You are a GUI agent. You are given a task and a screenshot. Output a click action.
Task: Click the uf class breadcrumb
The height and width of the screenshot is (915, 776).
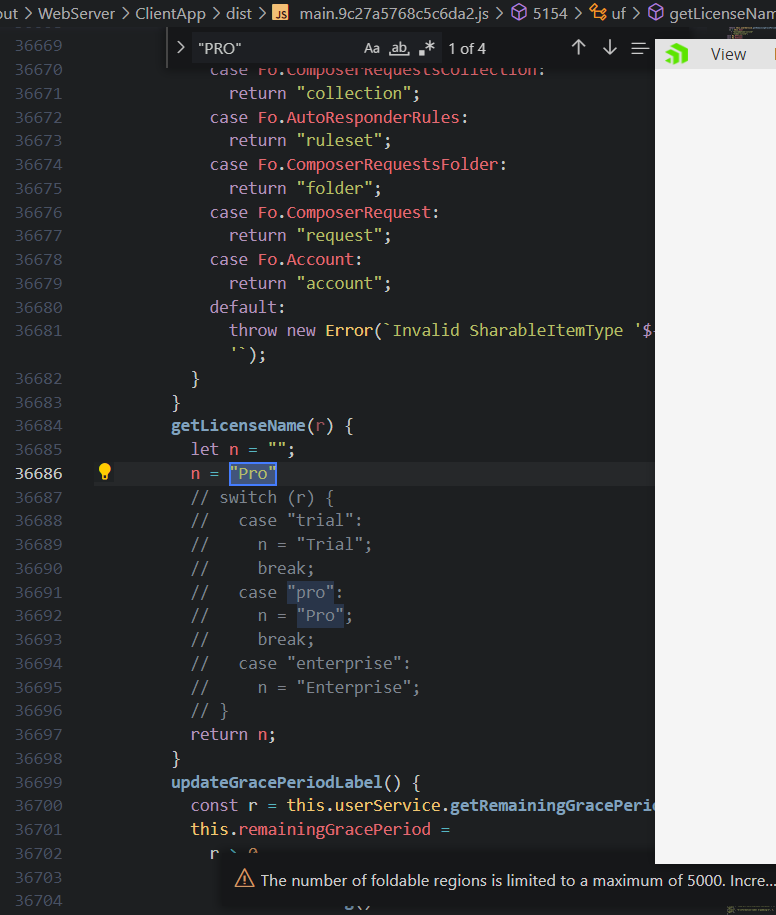pyautogui.click(x=618, y=13)
